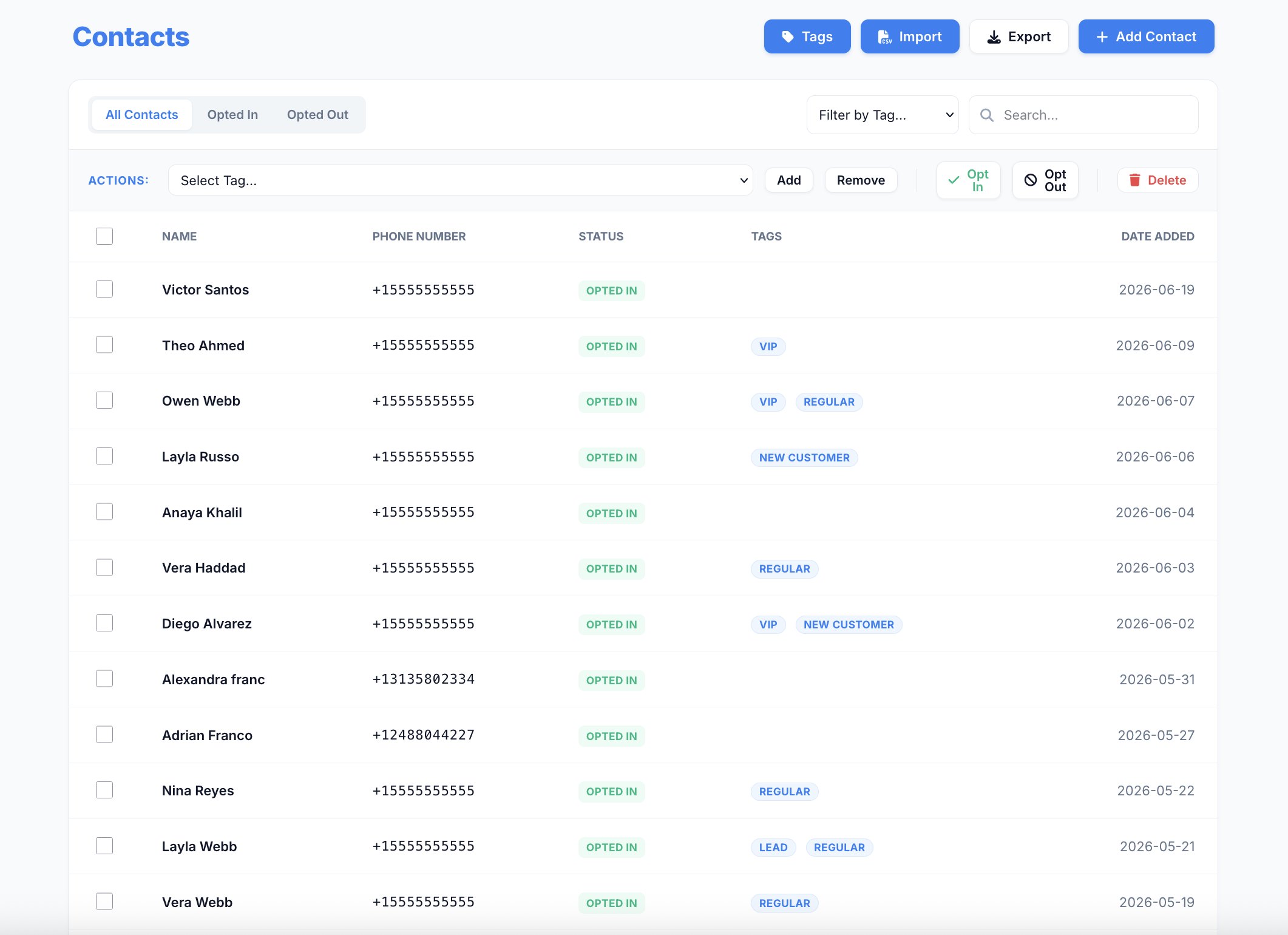Open the Filter by Tag dropdown
This screenshot has width=1288, height=935.
pos(883,115)
